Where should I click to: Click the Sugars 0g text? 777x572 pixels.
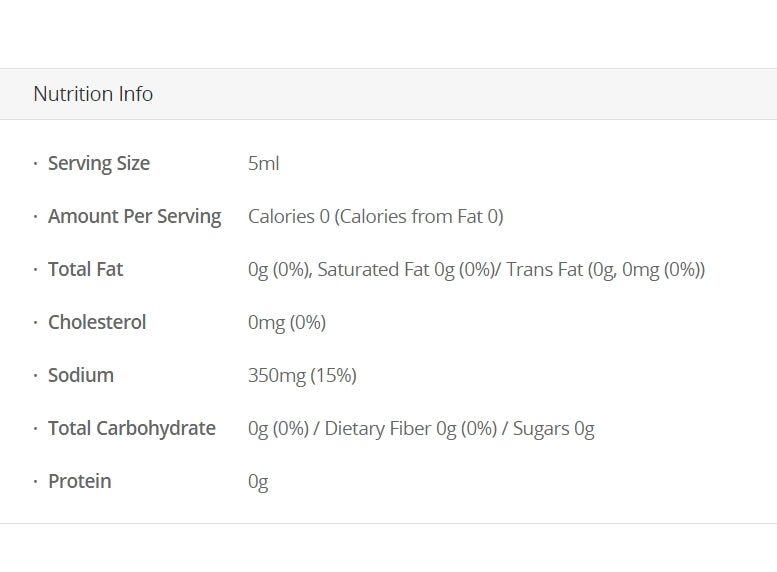coord(554,428)
